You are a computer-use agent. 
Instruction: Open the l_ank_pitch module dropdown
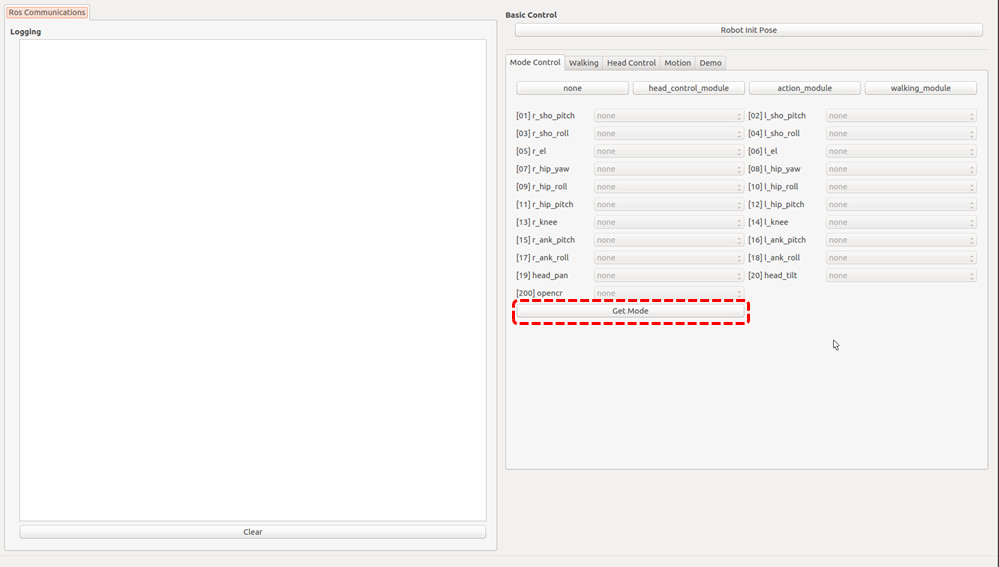(x=901, y=241)
